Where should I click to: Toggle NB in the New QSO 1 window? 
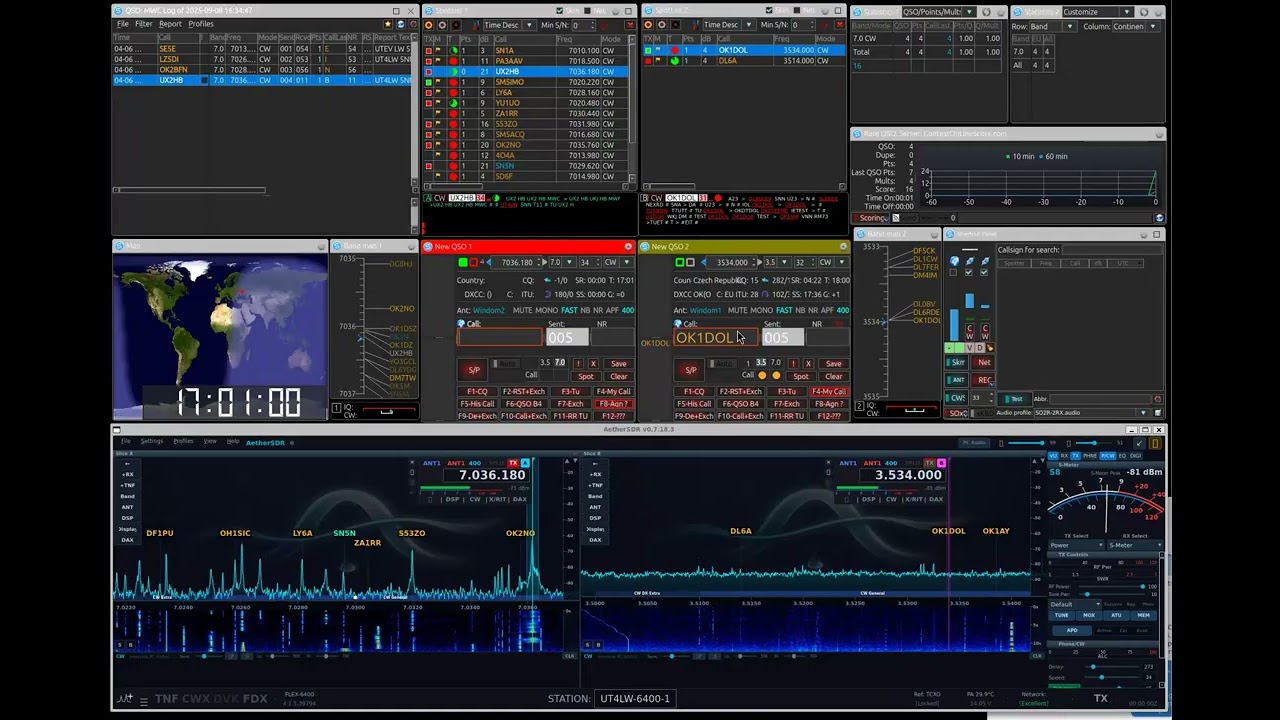click(x=585, y=311)
